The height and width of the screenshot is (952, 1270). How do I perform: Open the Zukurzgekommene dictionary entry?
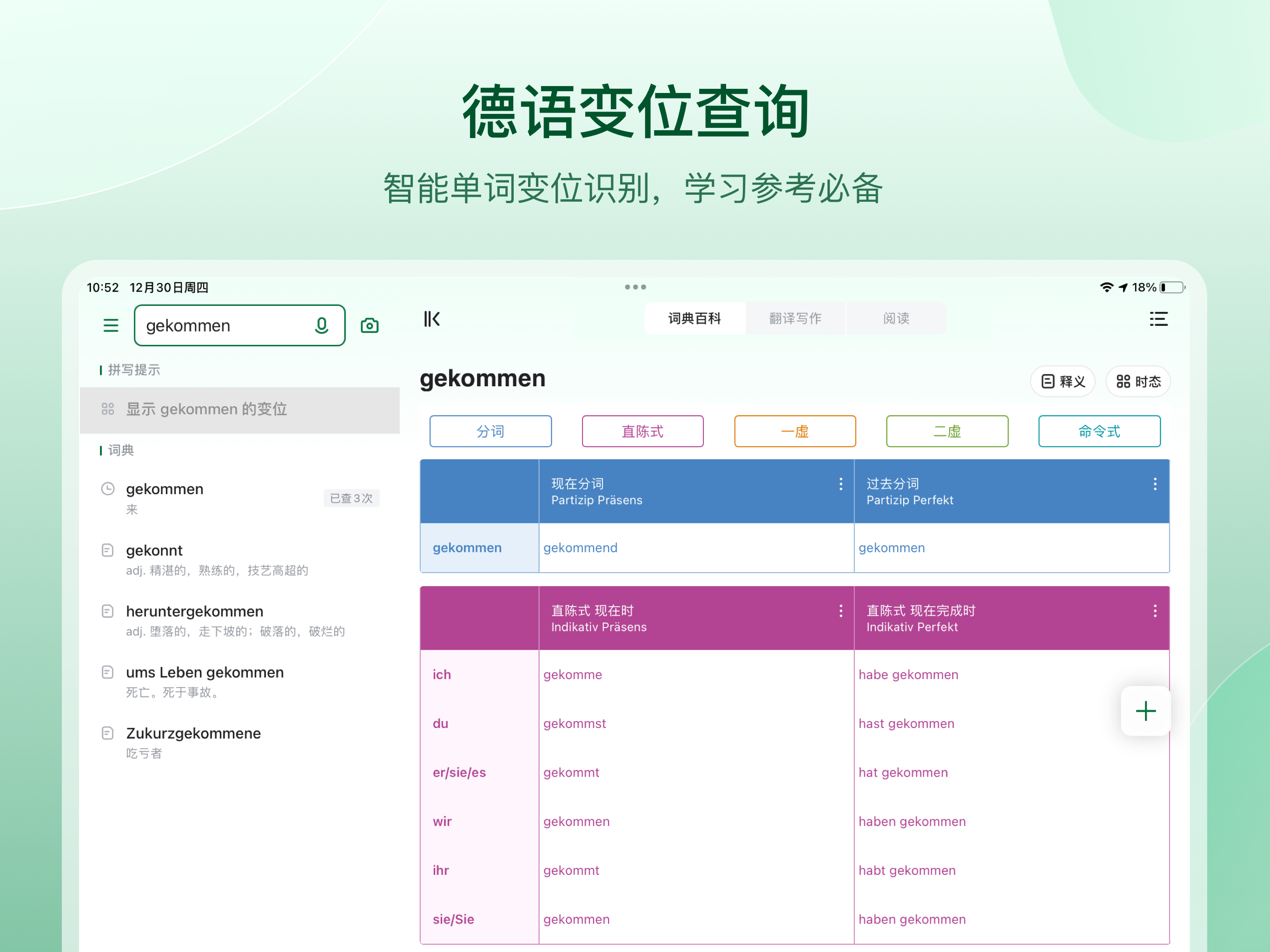click(240, 742)
